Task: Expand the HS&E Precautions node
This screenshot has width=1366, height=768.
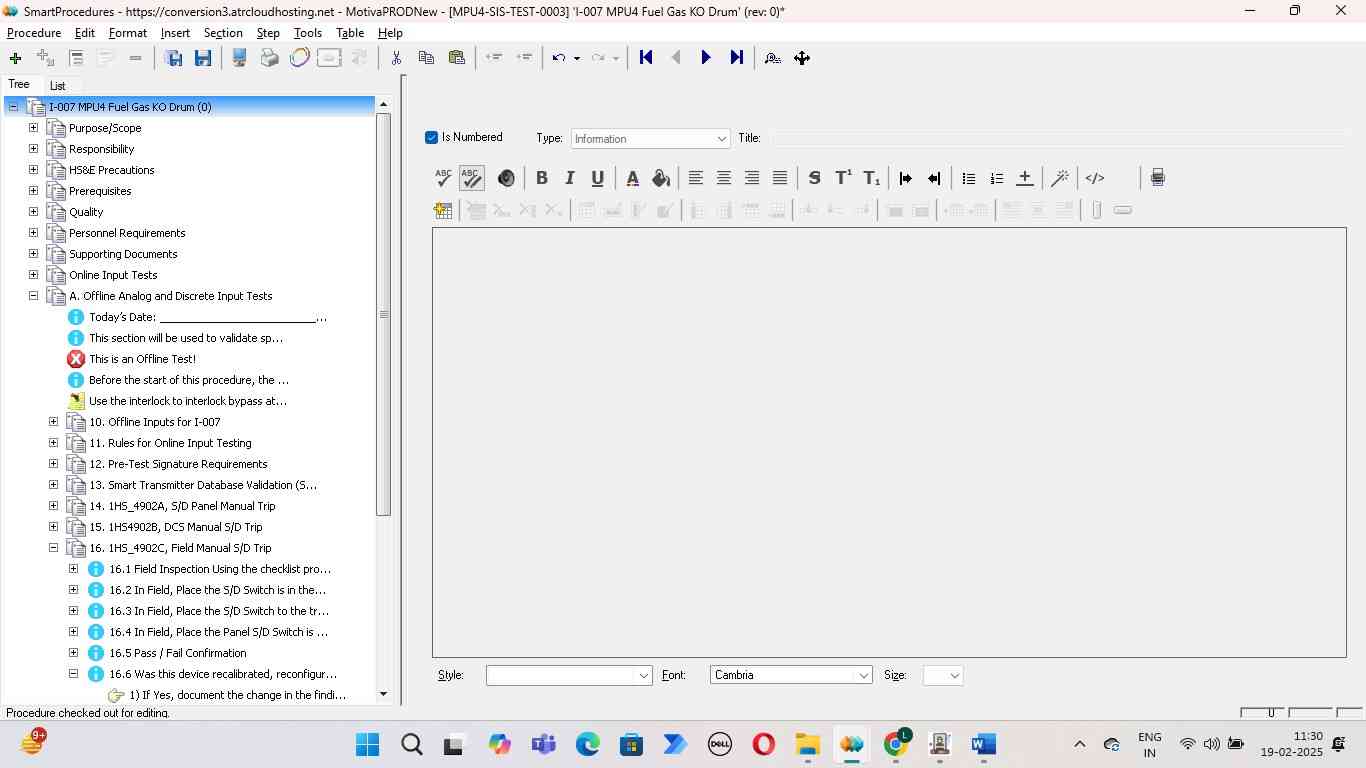Action: click(x=33, y=170)
